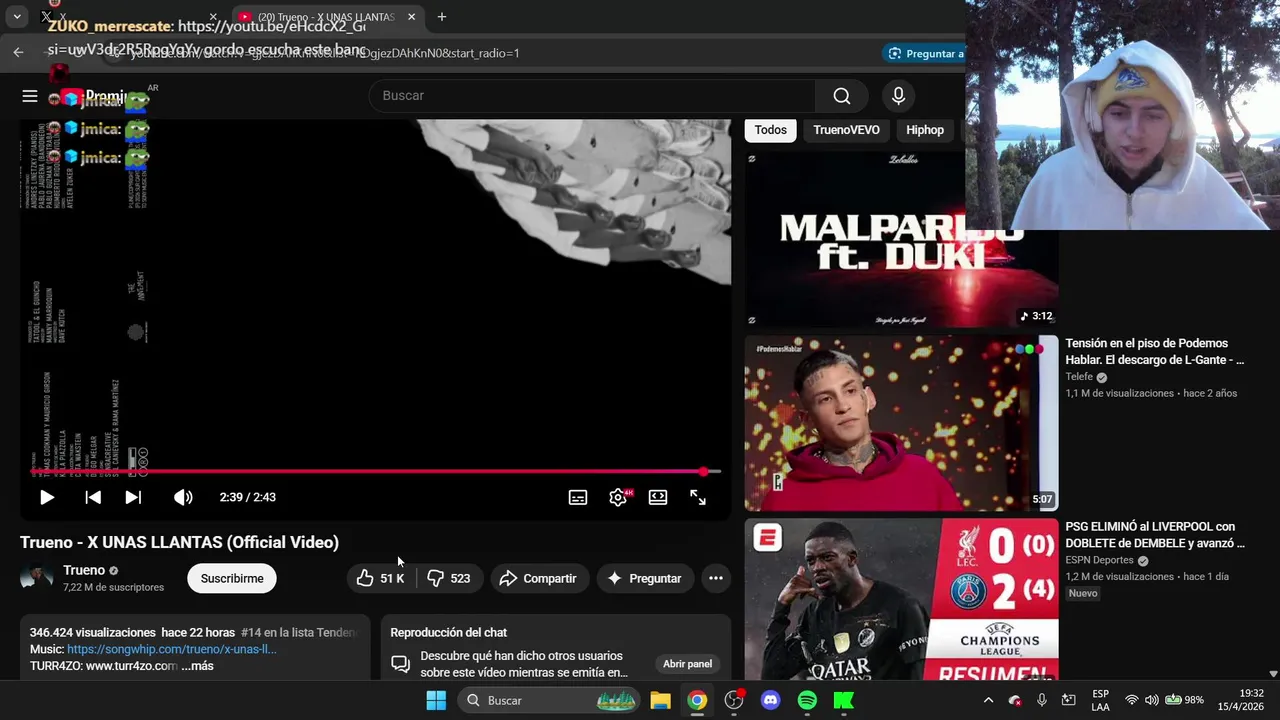Play the video with the play button
Image resolution: width=1280 pixels, height=720 pixels.
[x=47, y=497]
